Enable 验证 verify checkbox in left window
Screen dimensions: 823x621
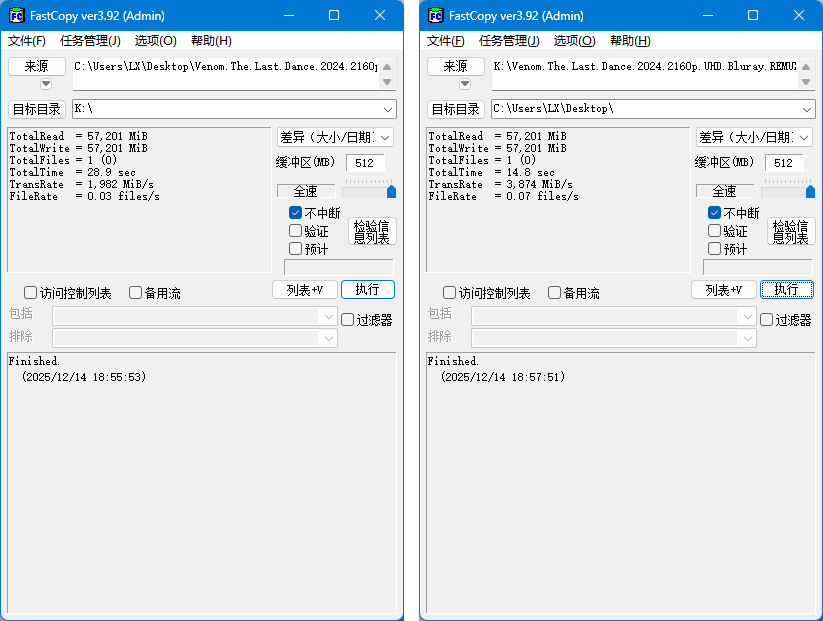pyautogui.click(x=296, y=230)
